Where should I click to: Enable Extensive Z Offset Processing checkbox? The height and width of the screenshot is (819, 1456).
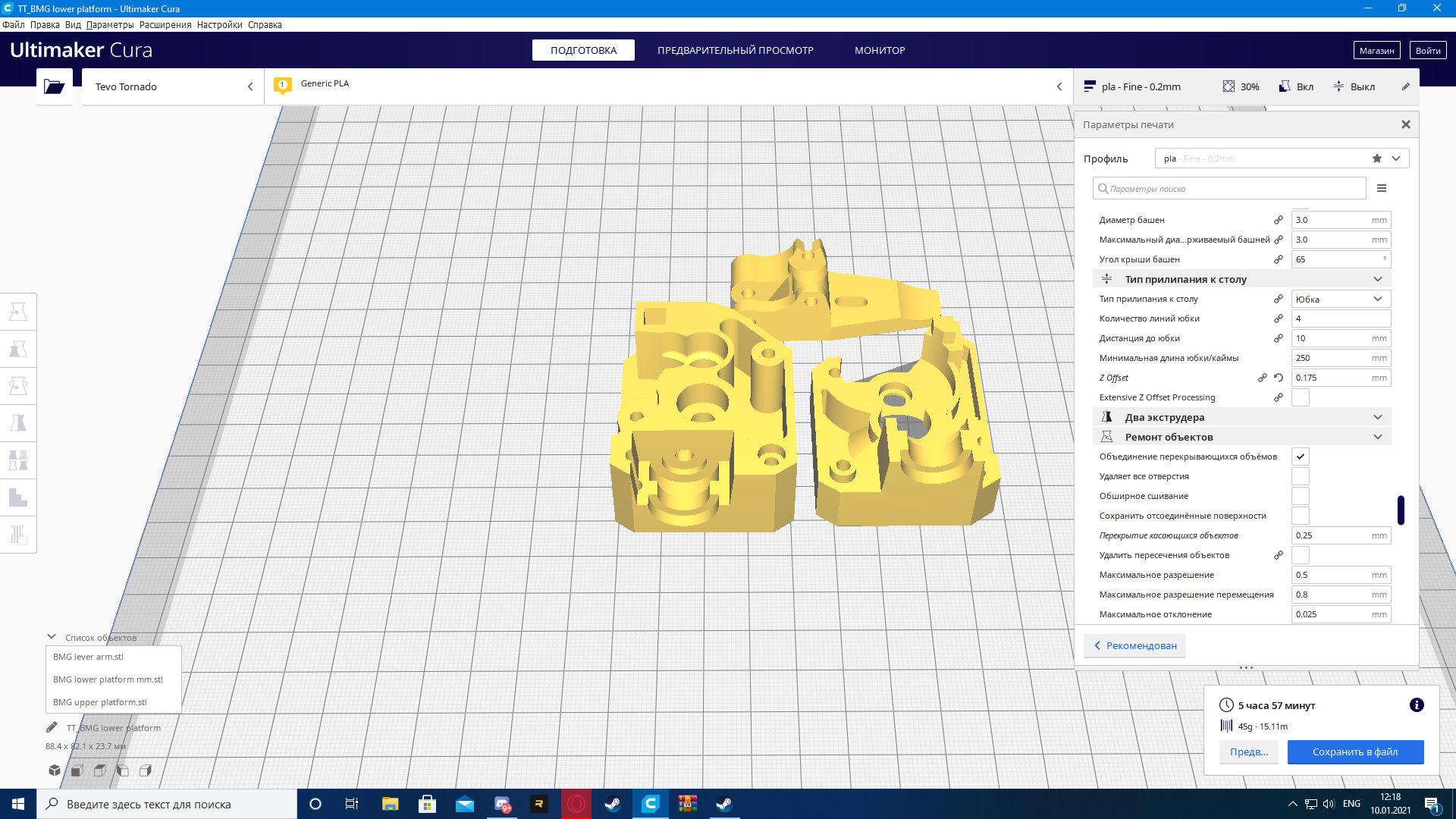(x=1301, y=397)
